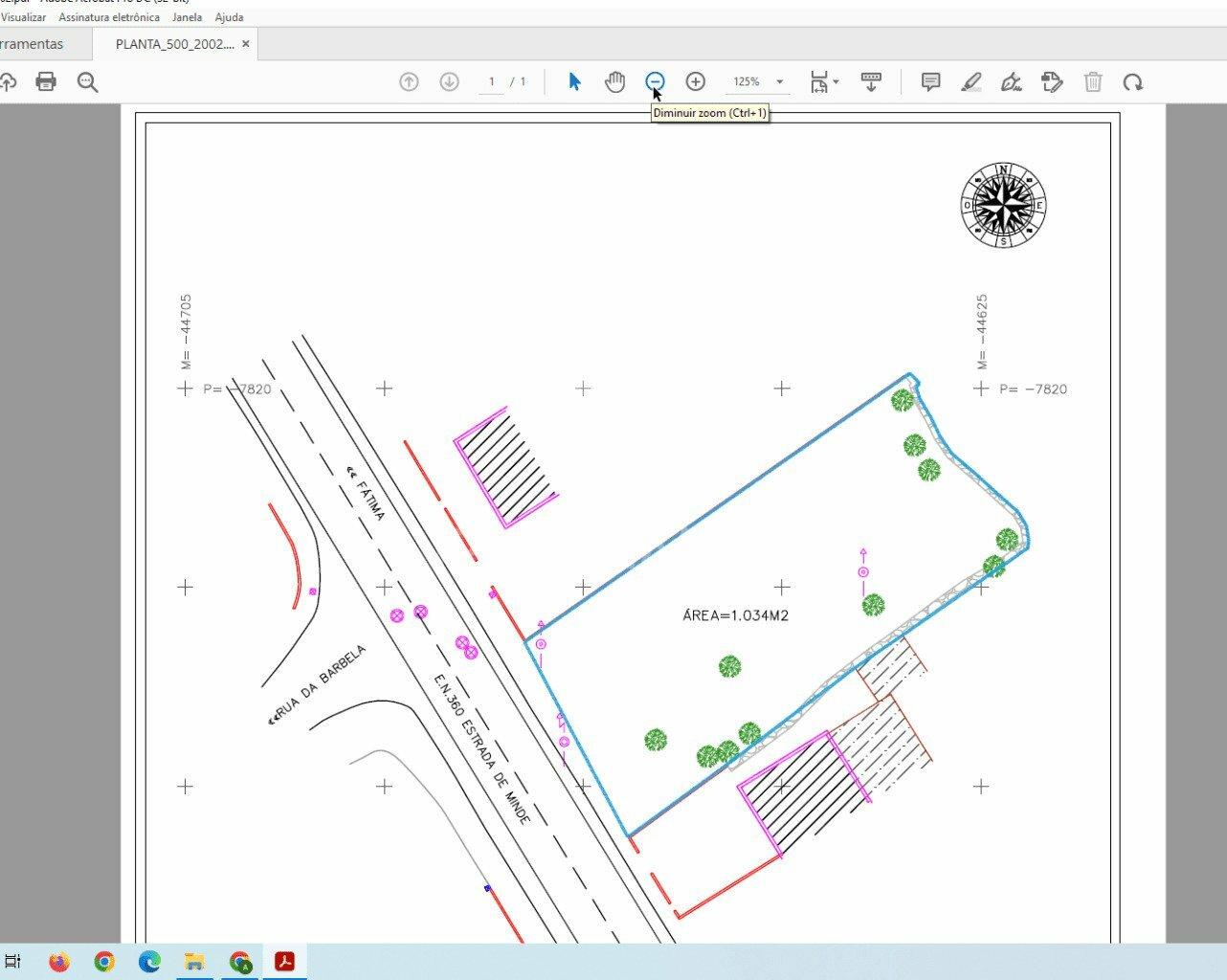This screenshot has height=980, width=1227.
Task: Click the Print icon in the toolbar
Action: point(45,82)
